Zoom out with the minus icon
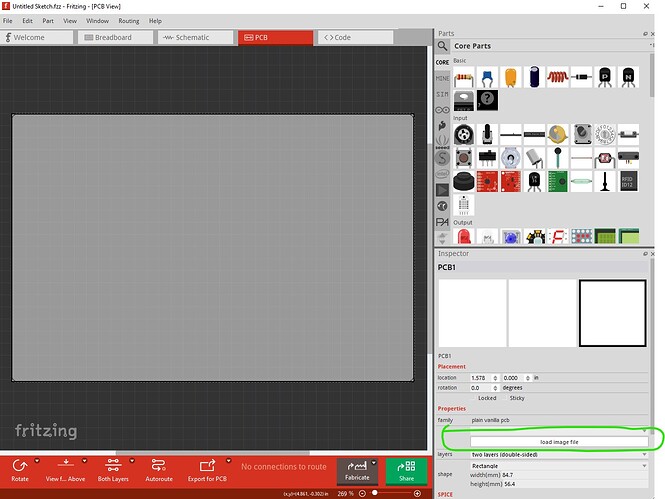 click(x=362, y=493)
